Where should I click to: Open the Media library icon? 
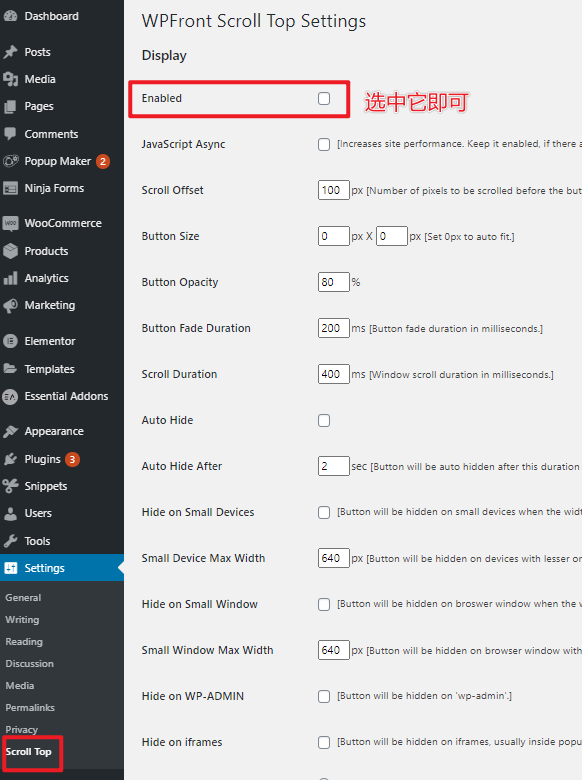pyautogui.click(x=10, y=79)
